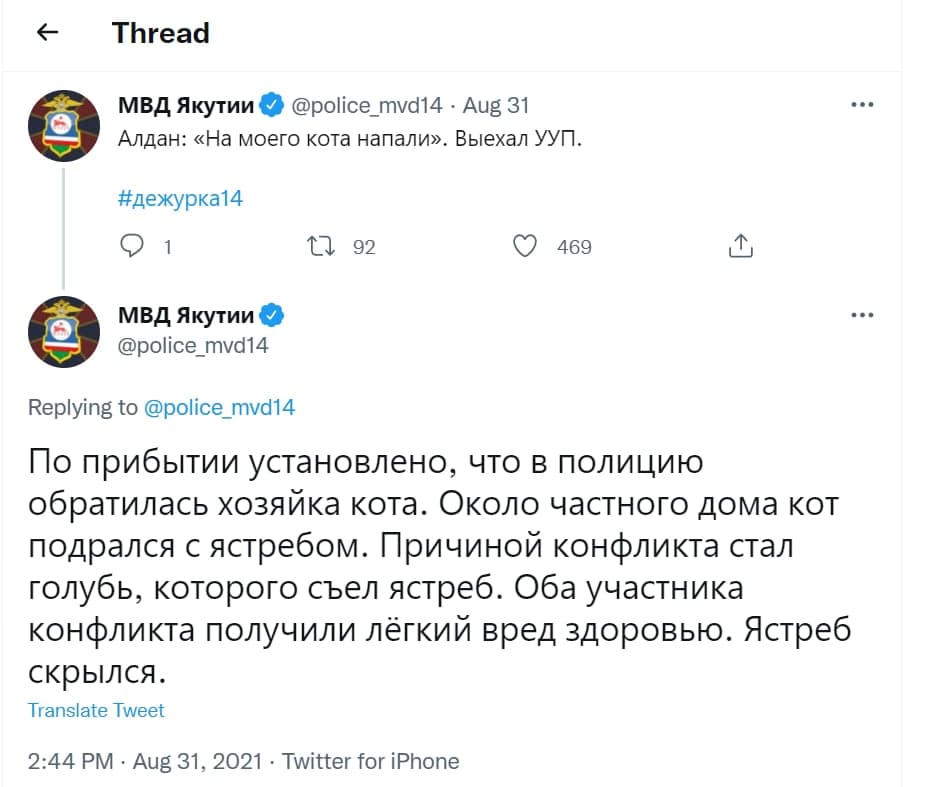Open the МВД Якутии name in the first tweet

(187, 105)
